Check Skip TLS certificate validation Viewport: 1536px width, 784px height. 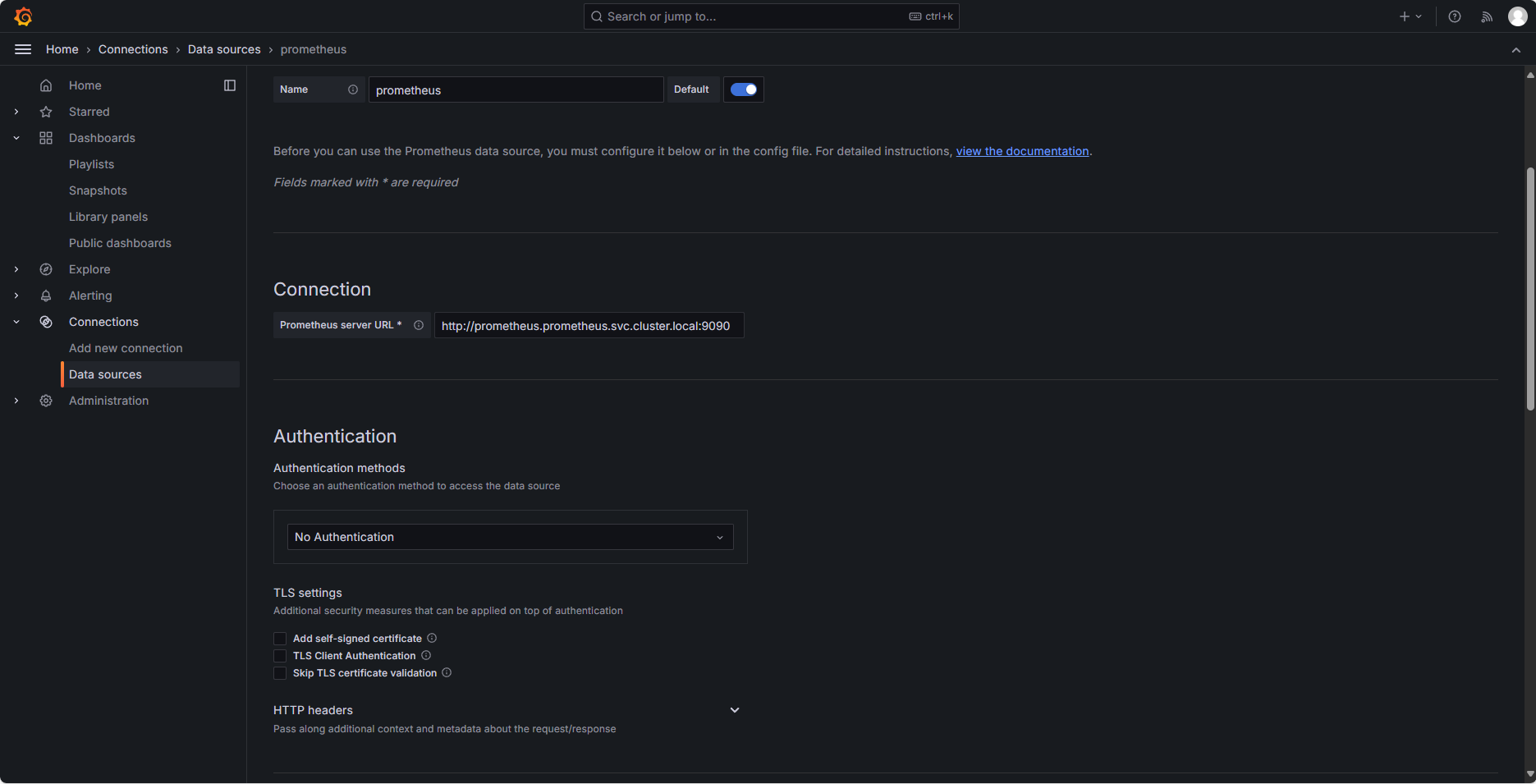280,673
